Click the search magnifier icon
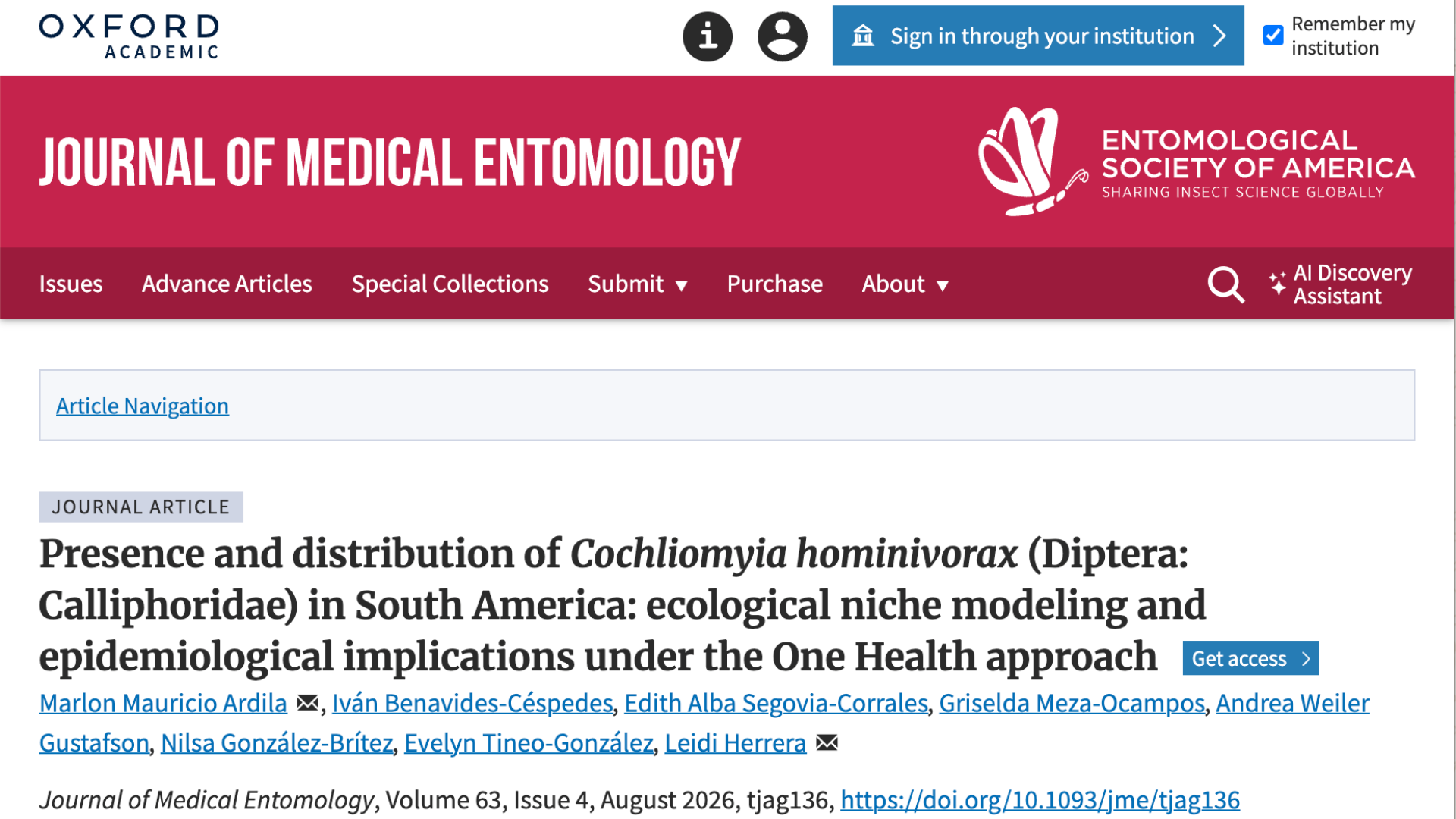This screenshot has height=819, width=1456. [x=1225, y=284]
